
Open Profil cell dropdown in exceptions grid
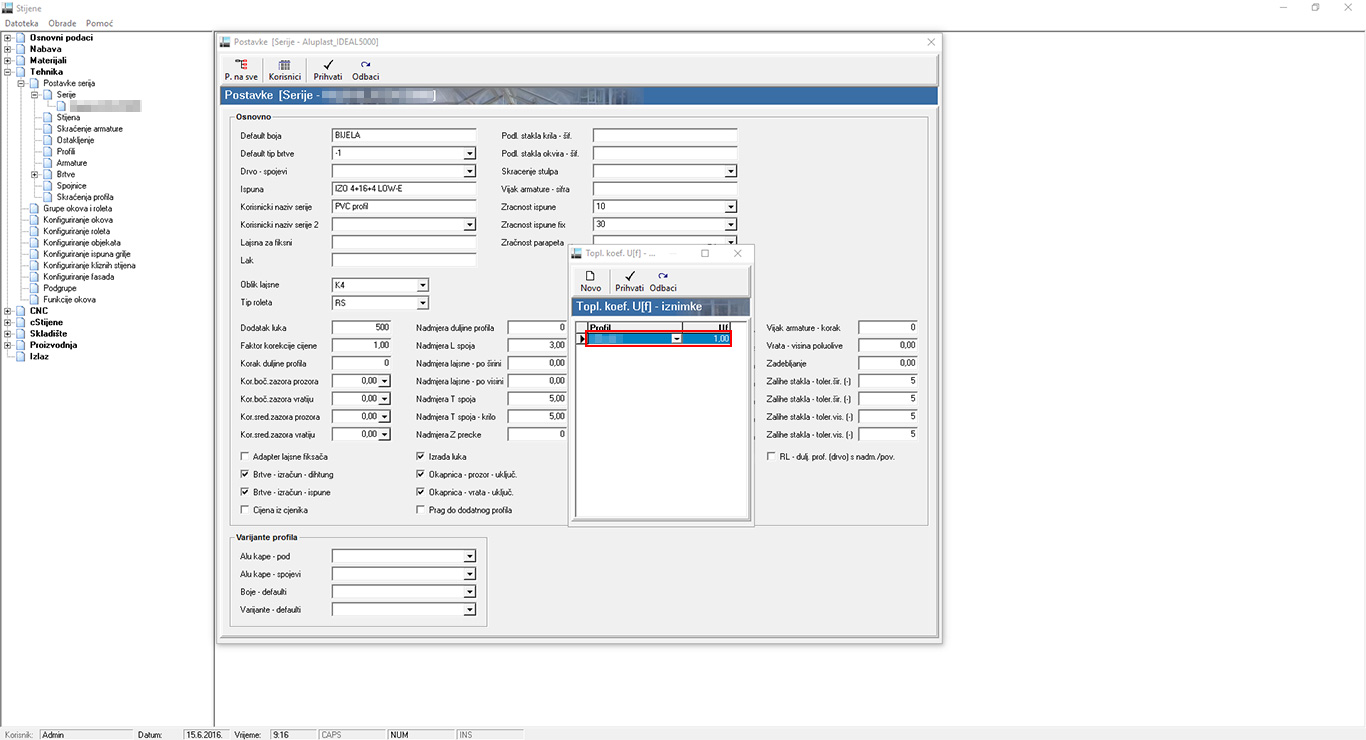677,340
